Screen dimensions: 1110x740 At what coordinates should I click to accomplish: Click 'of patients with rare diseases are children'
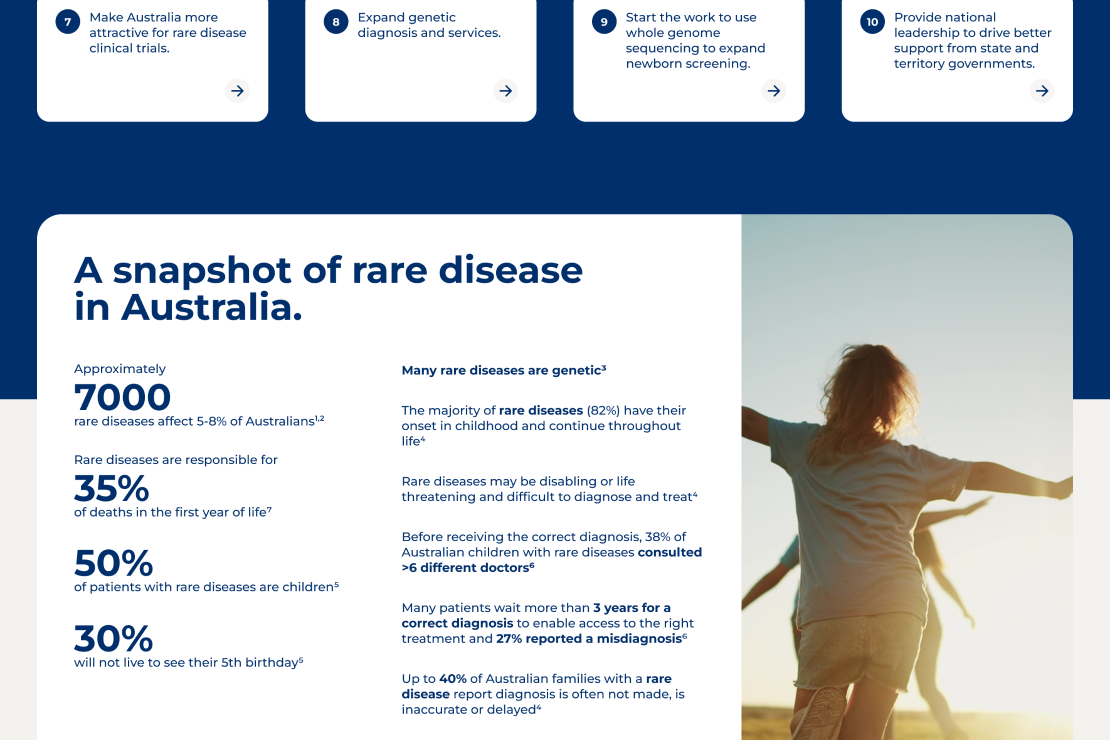pyautogui.click(x=207, y=587)
